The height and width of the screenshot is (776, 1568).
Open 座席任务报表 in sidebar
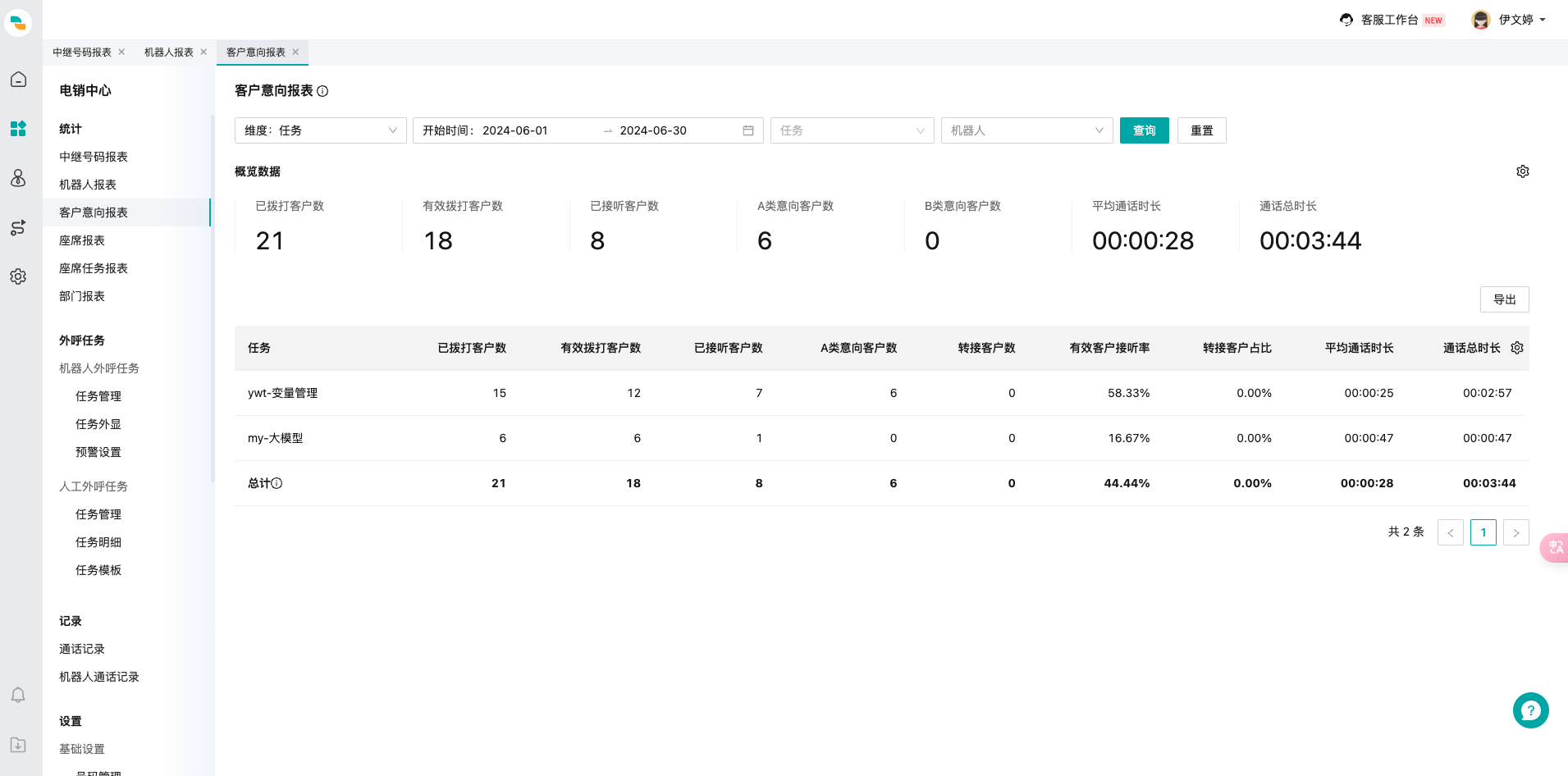click(94, 268)
